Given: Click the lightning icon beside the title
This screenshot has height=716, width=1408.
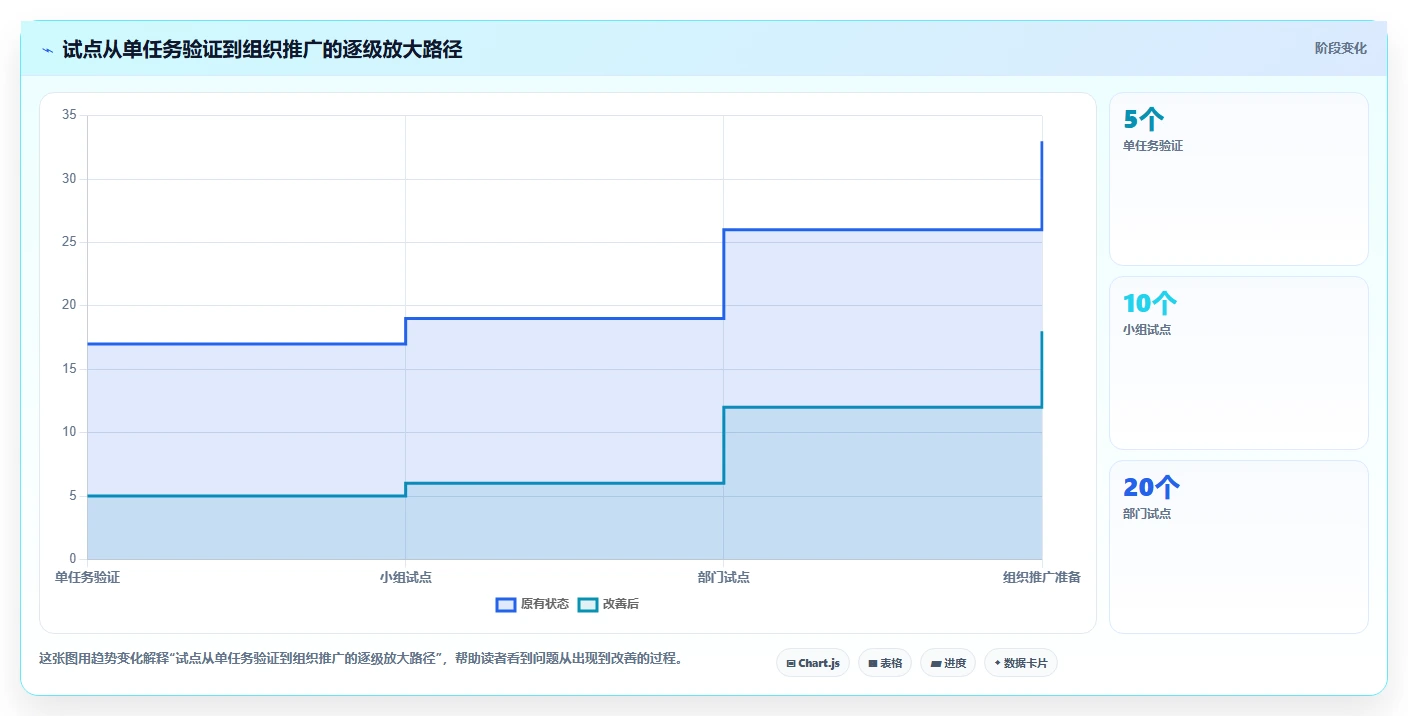Looking at the screenshot, I should 47,50.
